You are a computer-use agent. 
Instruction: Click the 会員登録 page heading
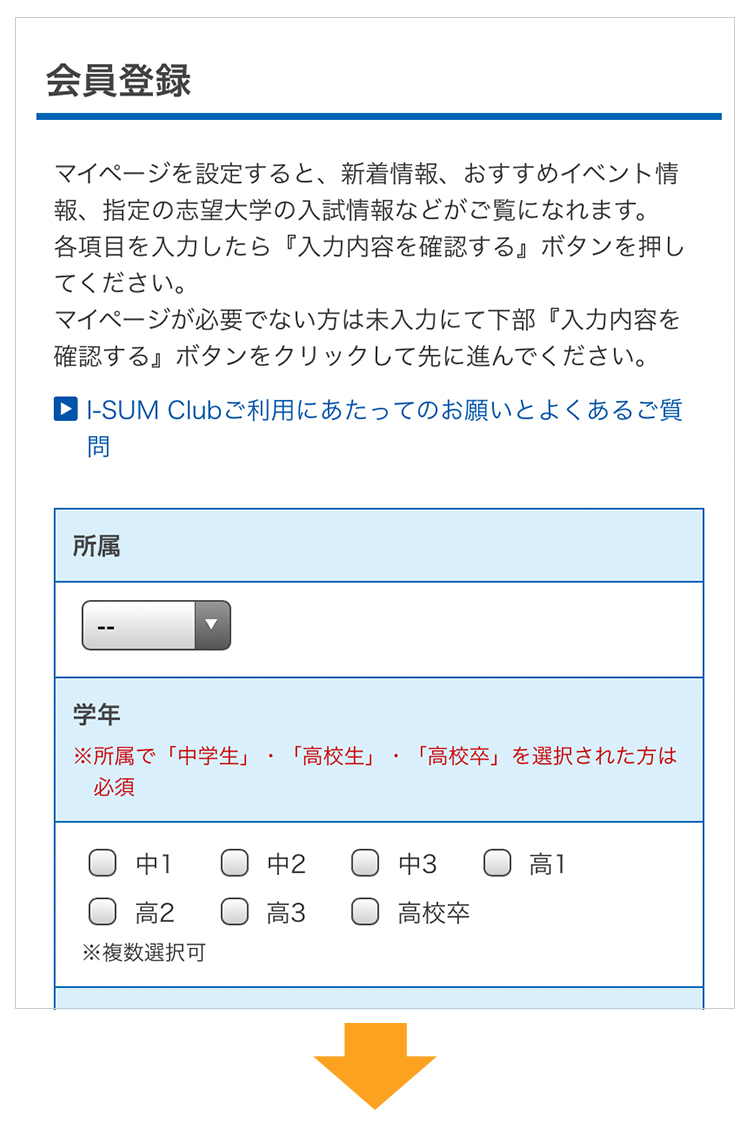click(118, 80)
